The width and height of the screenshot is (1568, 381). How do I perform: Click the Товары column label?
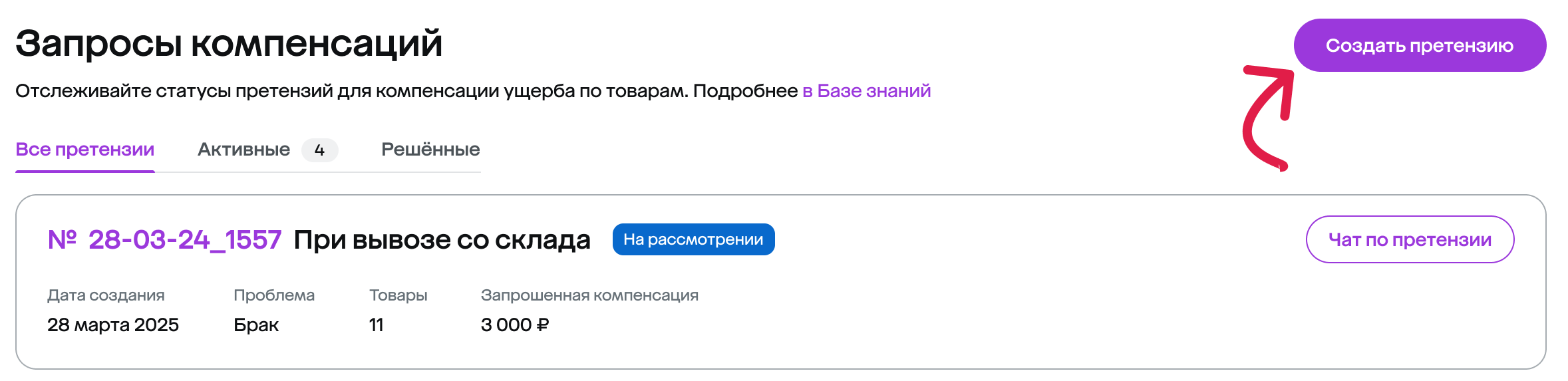click(398, 295)
